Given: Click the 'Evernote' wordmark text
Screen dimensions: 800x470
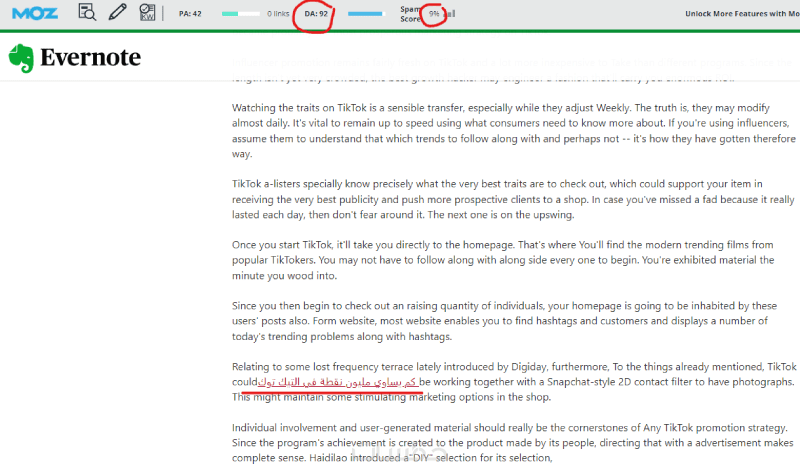Looking at the screenshot, I should click(90, 57).
